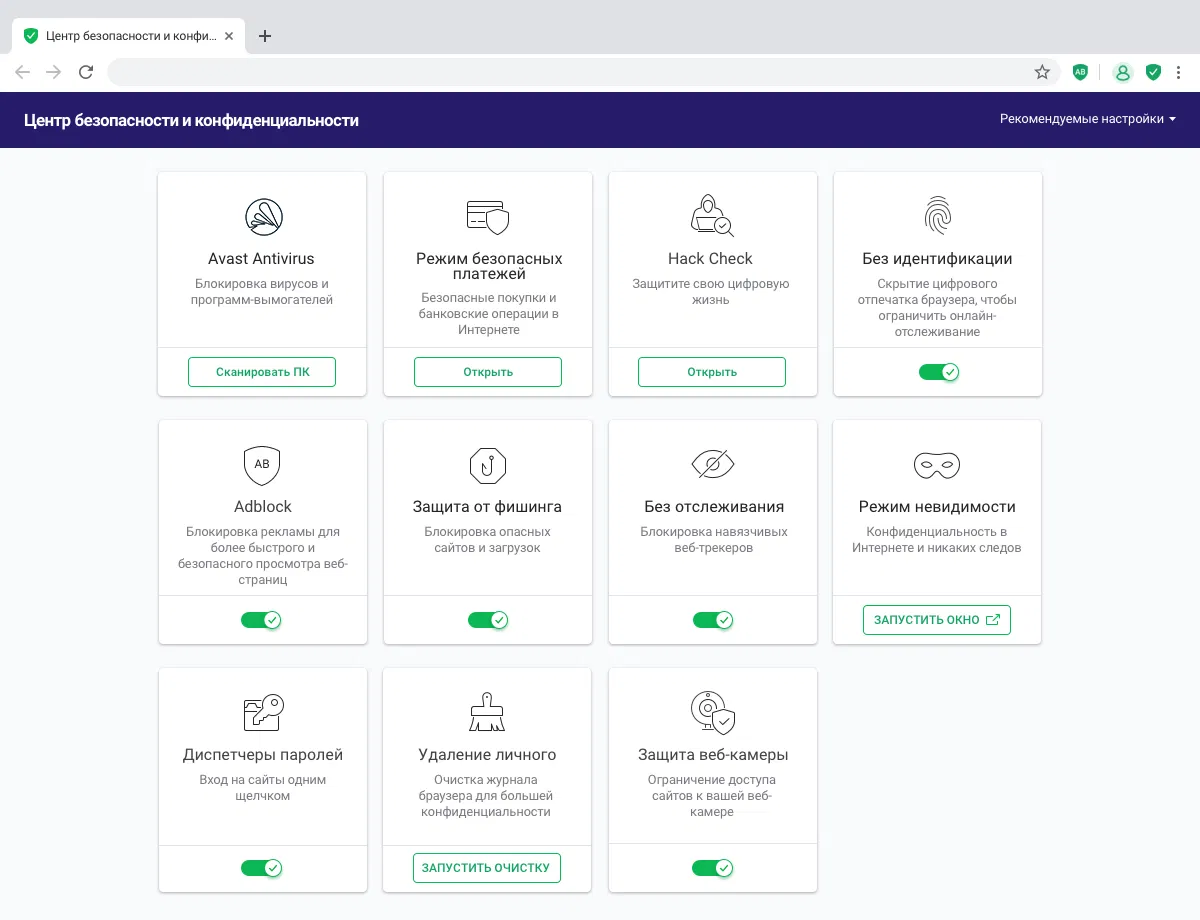Click the Без идентификации heading
Viewport: 1200px width, 920px height.
(x=937, y=259)
